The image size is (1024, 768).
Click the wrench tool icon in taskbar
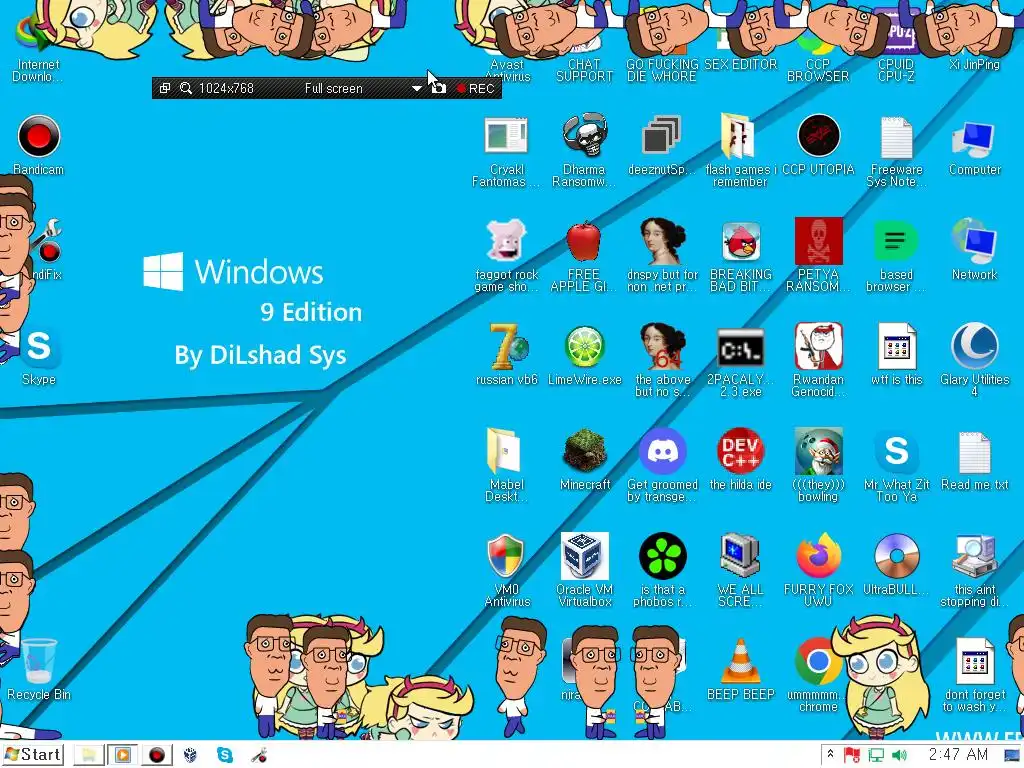click(259, 755)
